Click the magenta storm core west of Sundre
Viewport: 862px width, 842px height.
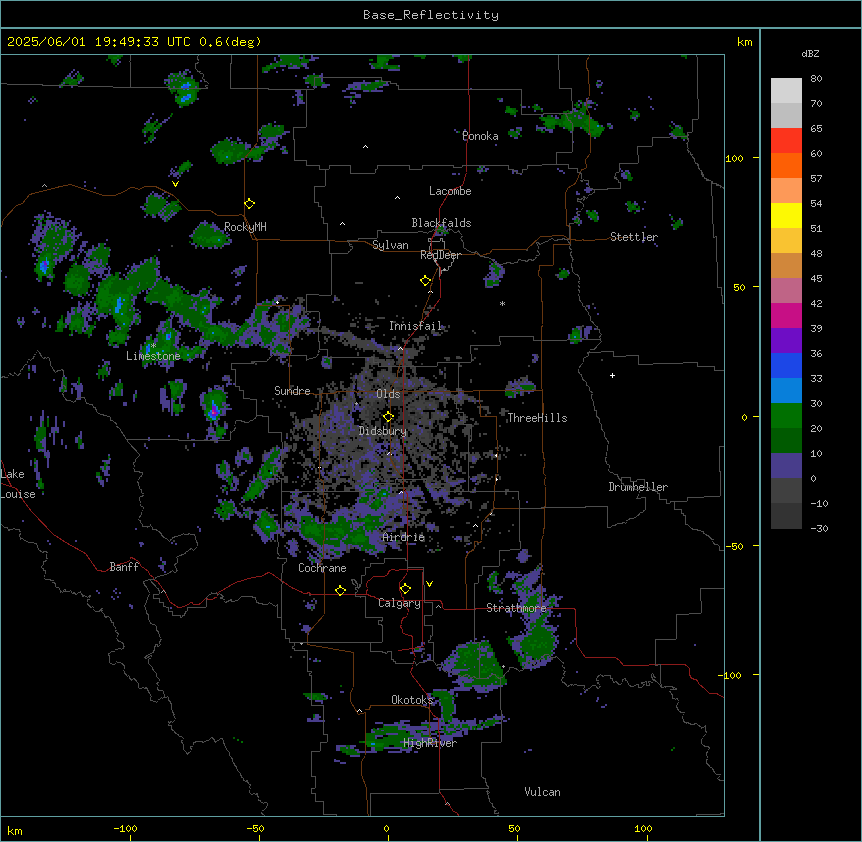[214, 410]
